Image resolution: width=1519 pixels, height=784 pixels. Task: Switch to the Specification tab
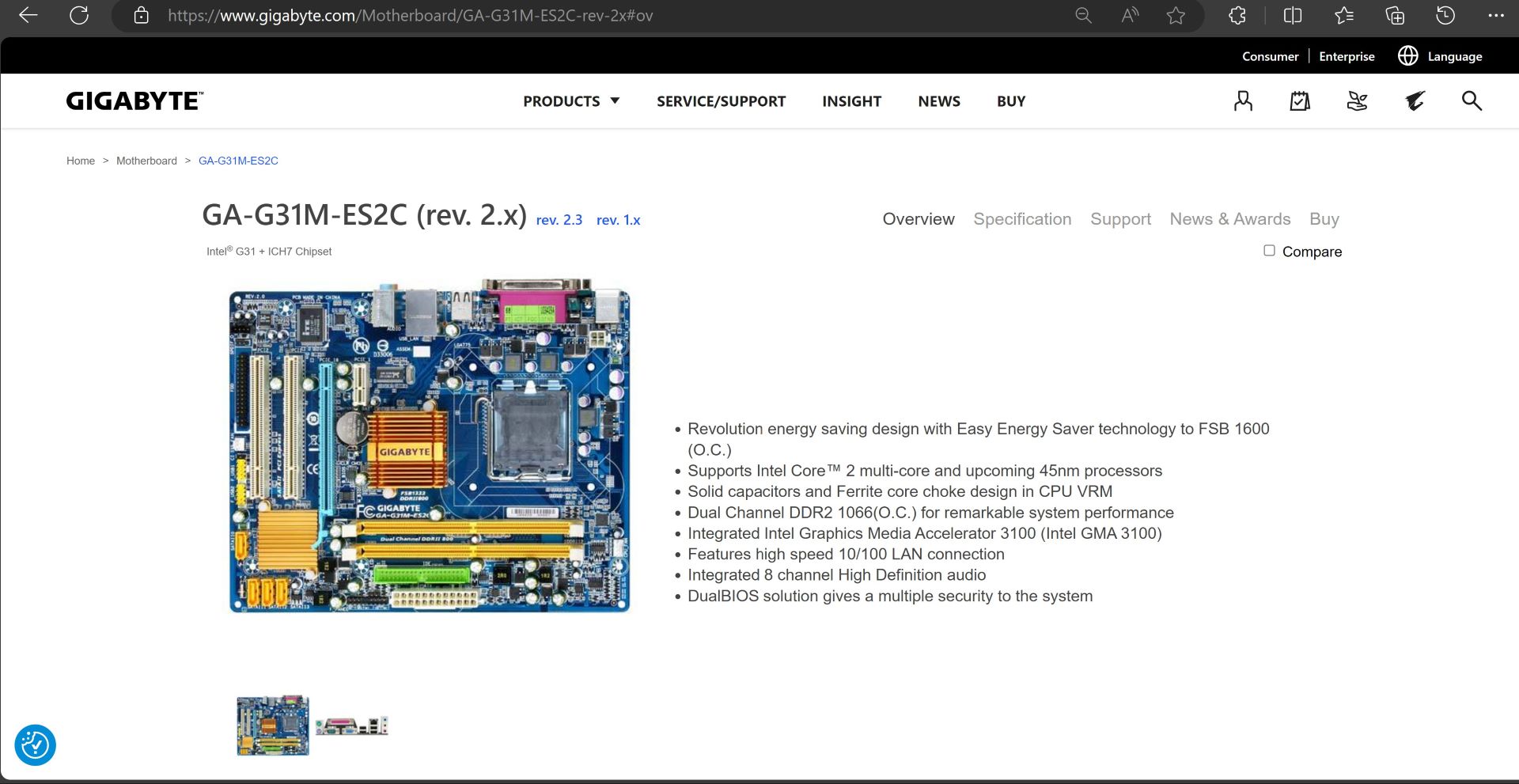[x=1022, y=219]
